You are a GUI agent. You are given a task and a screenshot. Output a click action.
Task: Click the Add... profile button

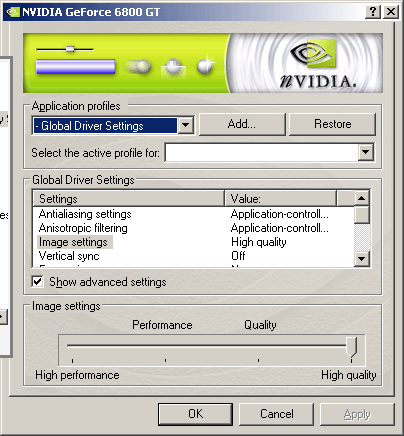242,124
